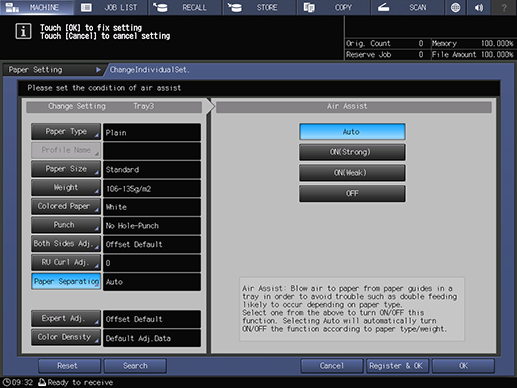The width and height of the screenshot is (517, 388).
Task: Cancel the air assist setting
Action: (331, 366)
